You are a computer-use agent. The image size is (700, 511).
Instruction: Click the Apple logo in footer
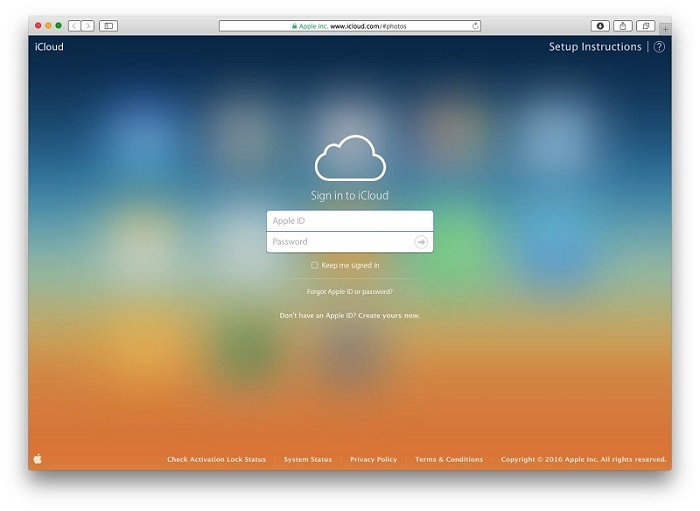coord(38,459)
